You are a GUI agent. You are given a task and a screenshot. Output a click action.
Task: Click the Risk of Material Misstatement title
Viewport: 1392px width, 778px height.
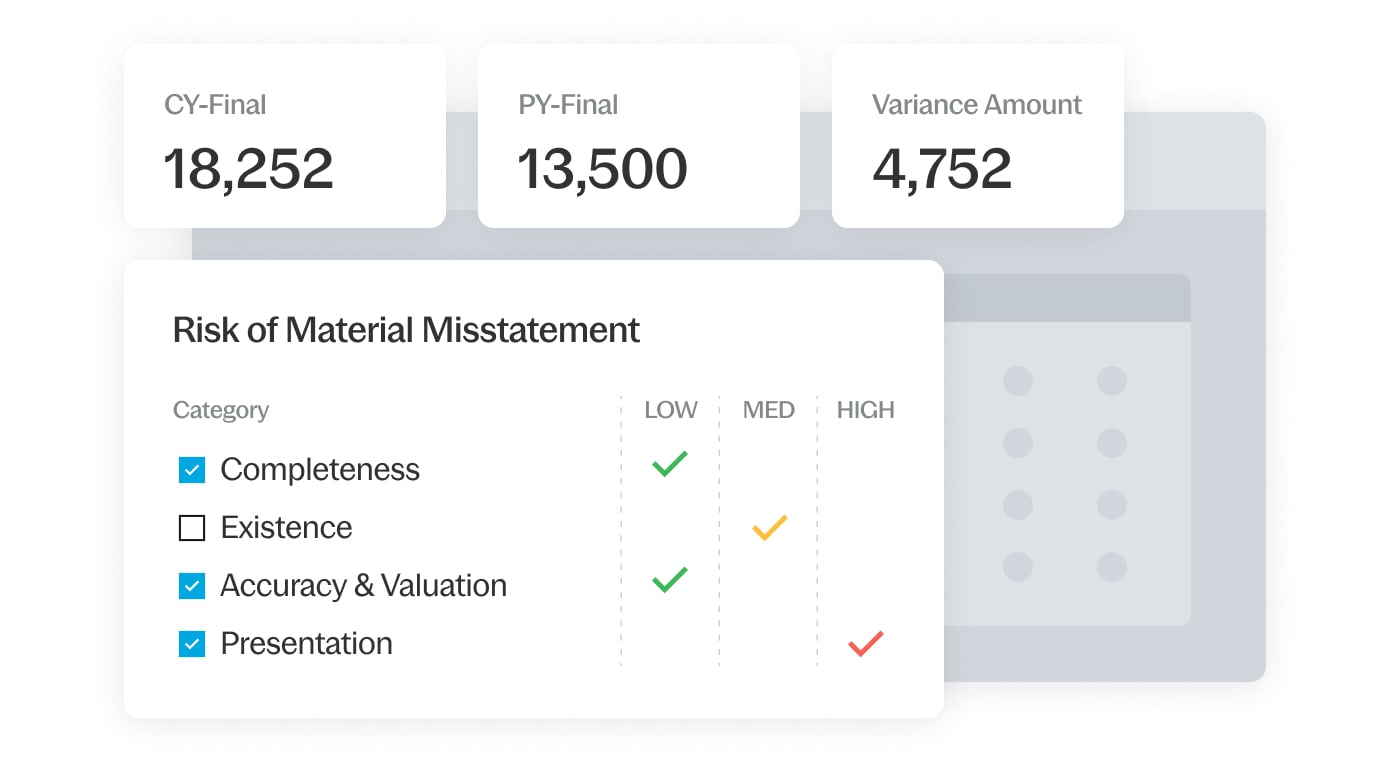406,330
